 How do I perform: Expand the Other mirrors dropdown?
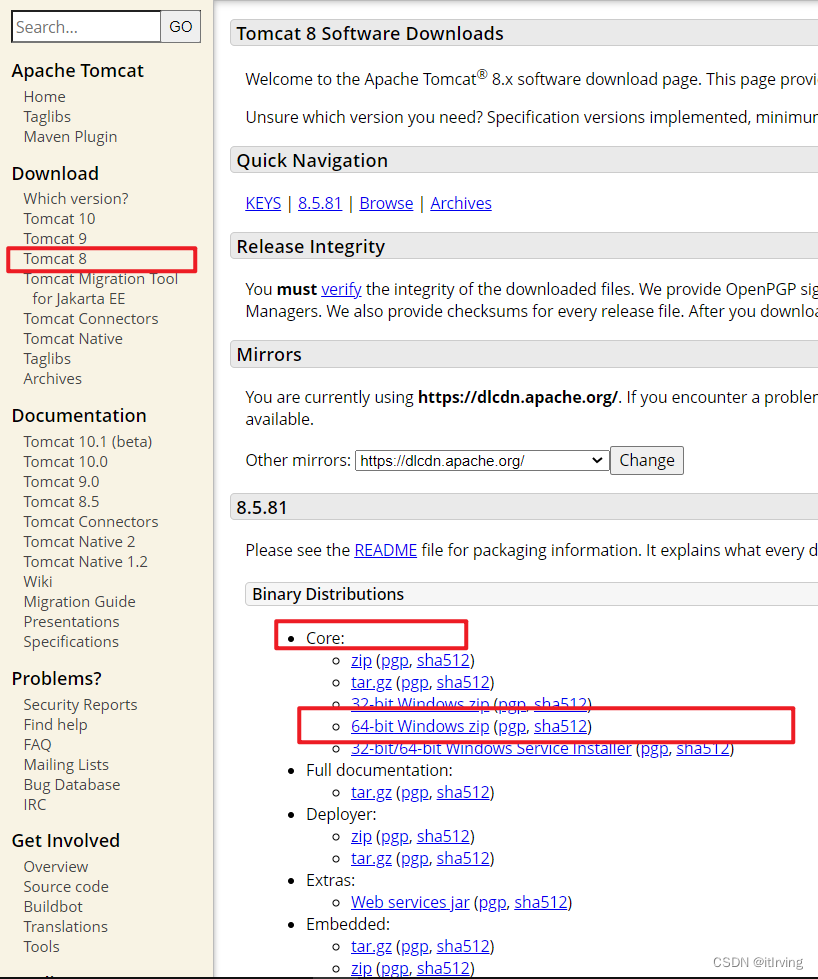[x=482, y=461]
